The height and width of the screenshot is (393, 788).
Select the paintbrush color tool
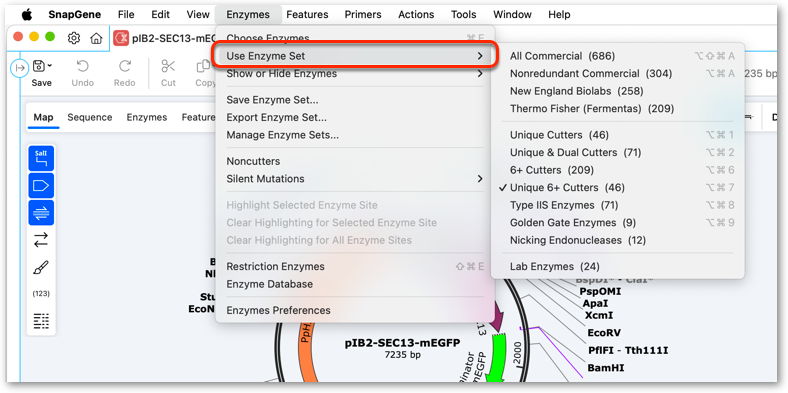tap(41, 267)
